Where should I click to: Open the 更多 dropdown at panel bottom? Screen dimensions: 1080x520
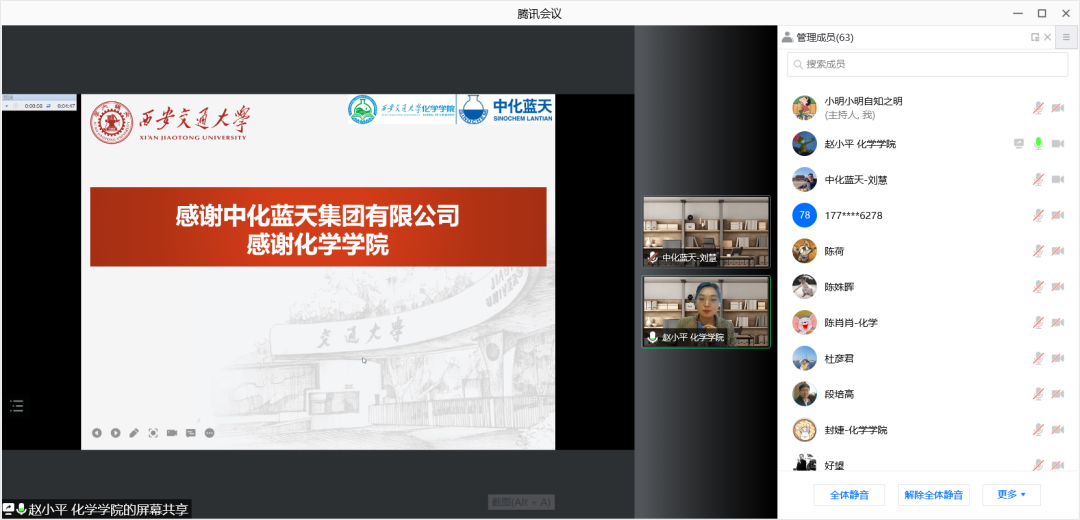(x=1011, y=494)
